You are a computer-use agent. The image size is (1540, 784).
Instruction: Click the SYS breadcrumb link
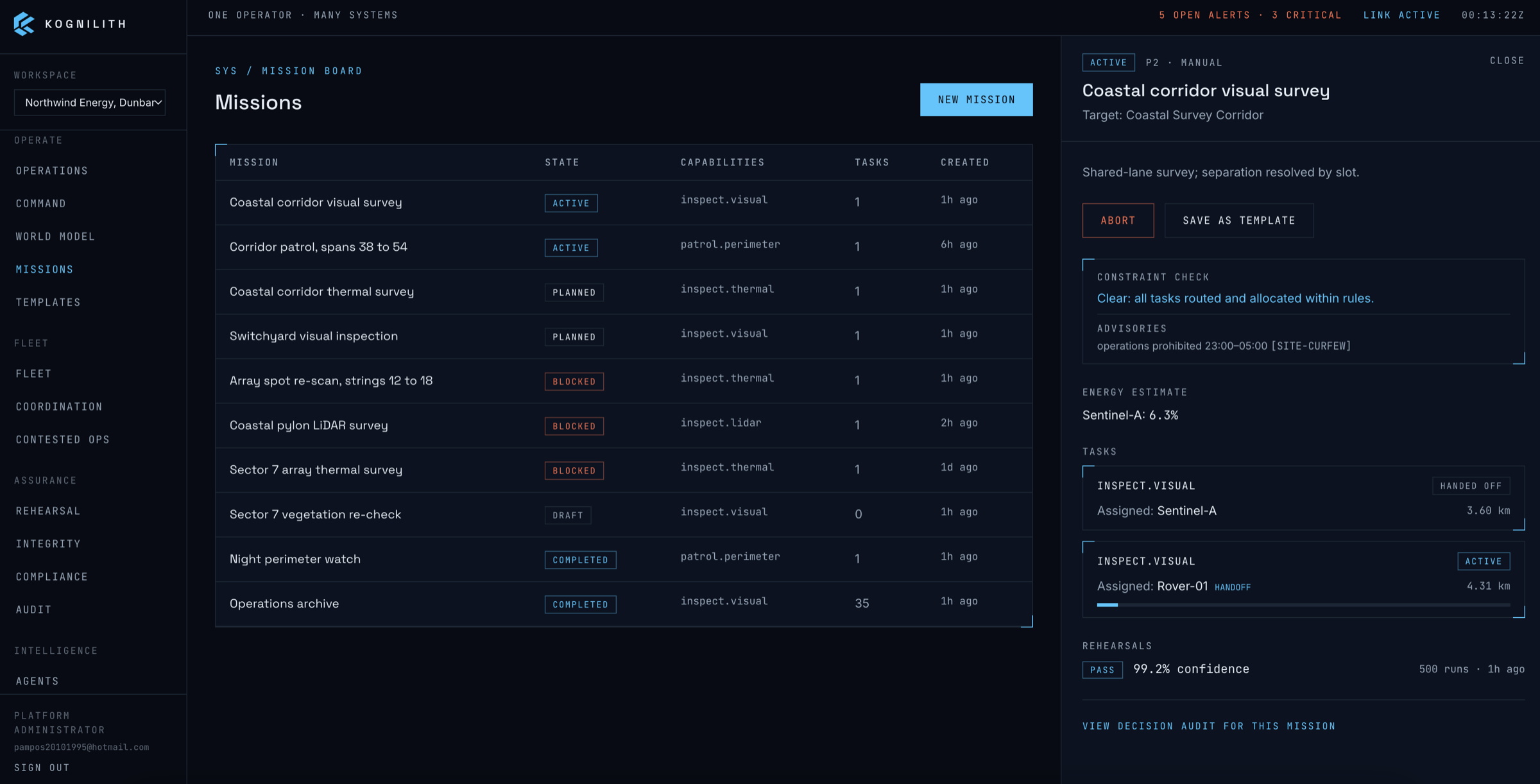click(226, 71)
